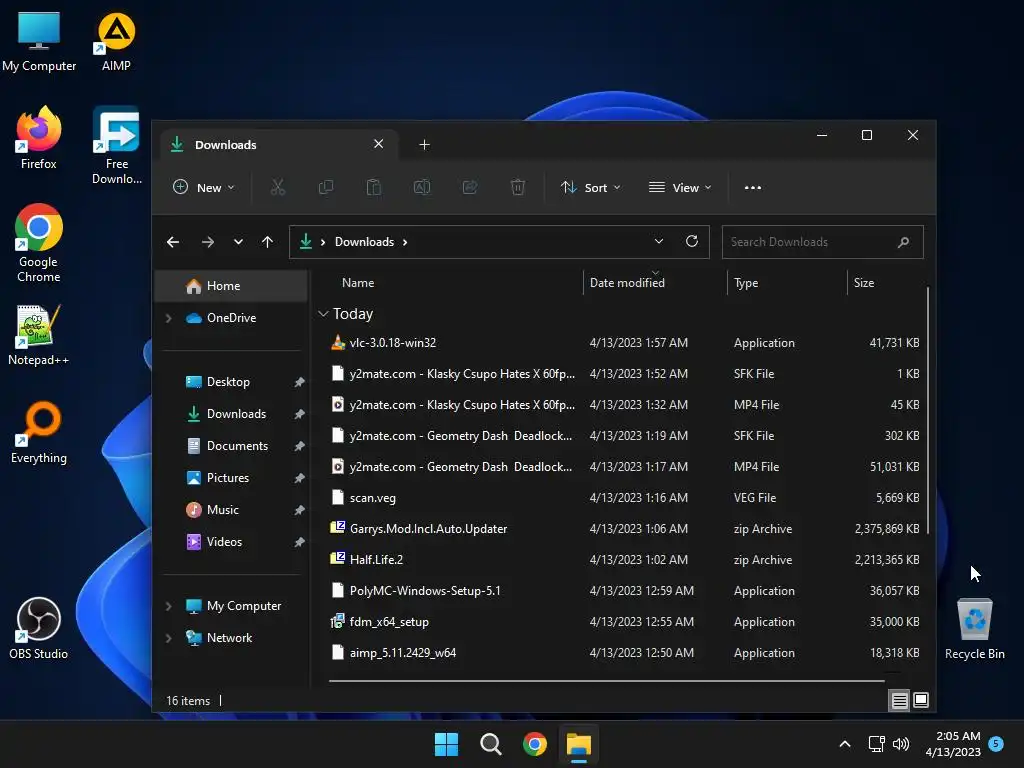Screen dimensions: 1024x768
Task: Click the horizontal scrollbar under file list
Action: click(x=607, y=680)
